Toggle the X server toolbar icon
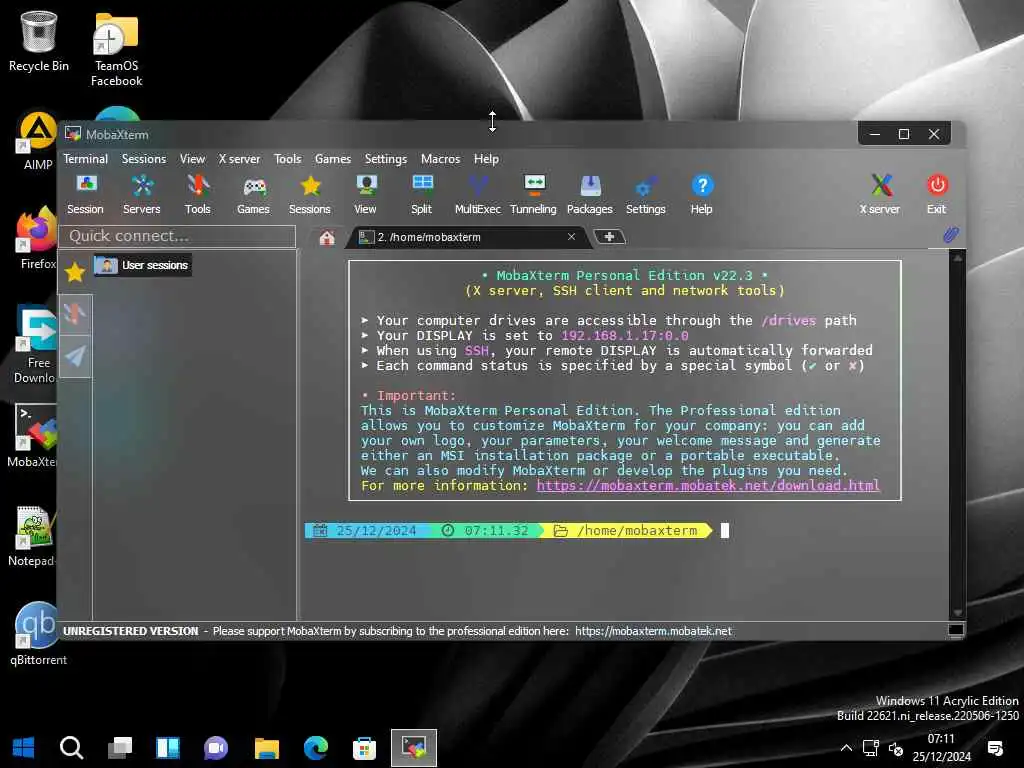The width and height of the screenshot is (1024, 768). [880, 195]
